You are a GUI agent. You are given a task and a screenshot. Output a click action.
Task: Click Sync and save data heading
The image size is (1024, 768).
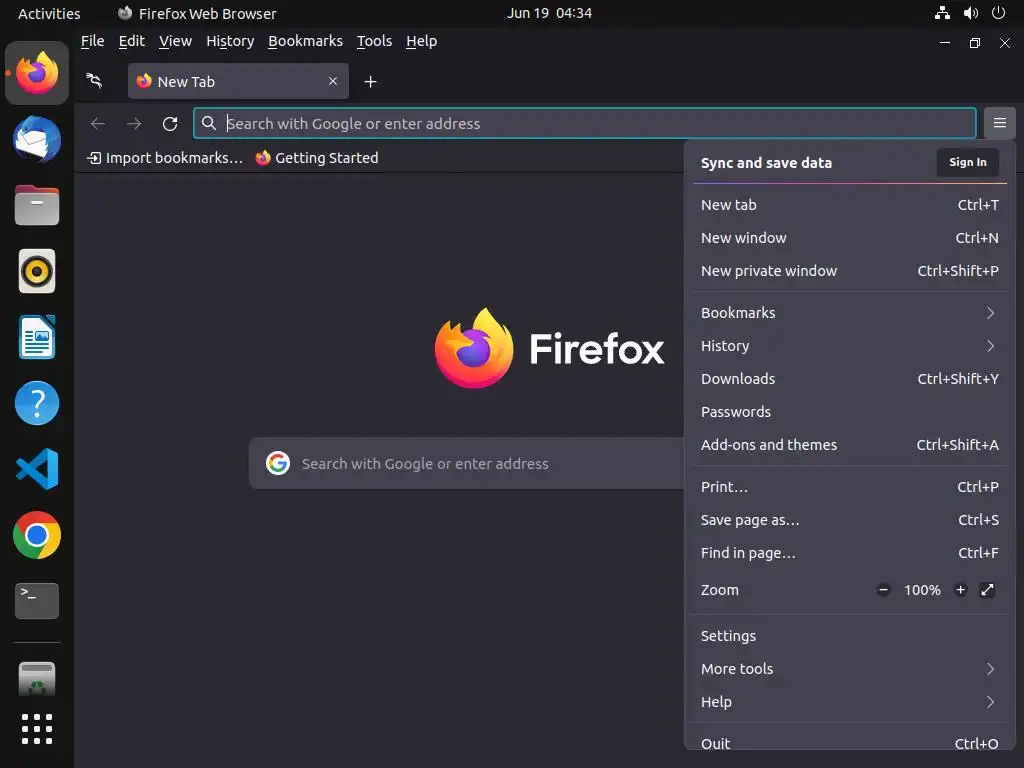pyautogui.click(x=766, y=163)
